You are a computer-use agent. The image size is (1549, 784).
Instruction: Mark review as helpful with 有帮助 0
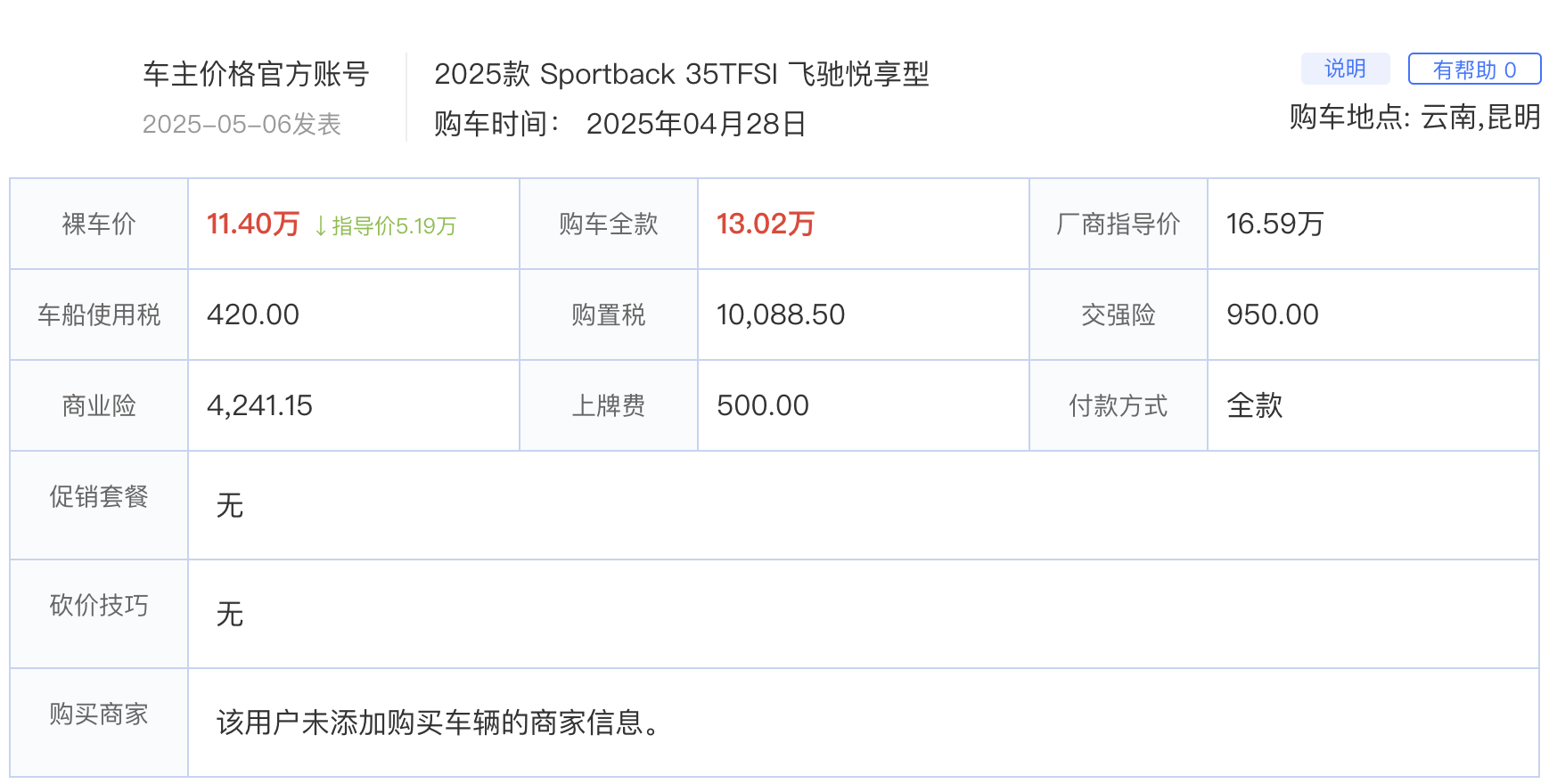coord(1474,69)
